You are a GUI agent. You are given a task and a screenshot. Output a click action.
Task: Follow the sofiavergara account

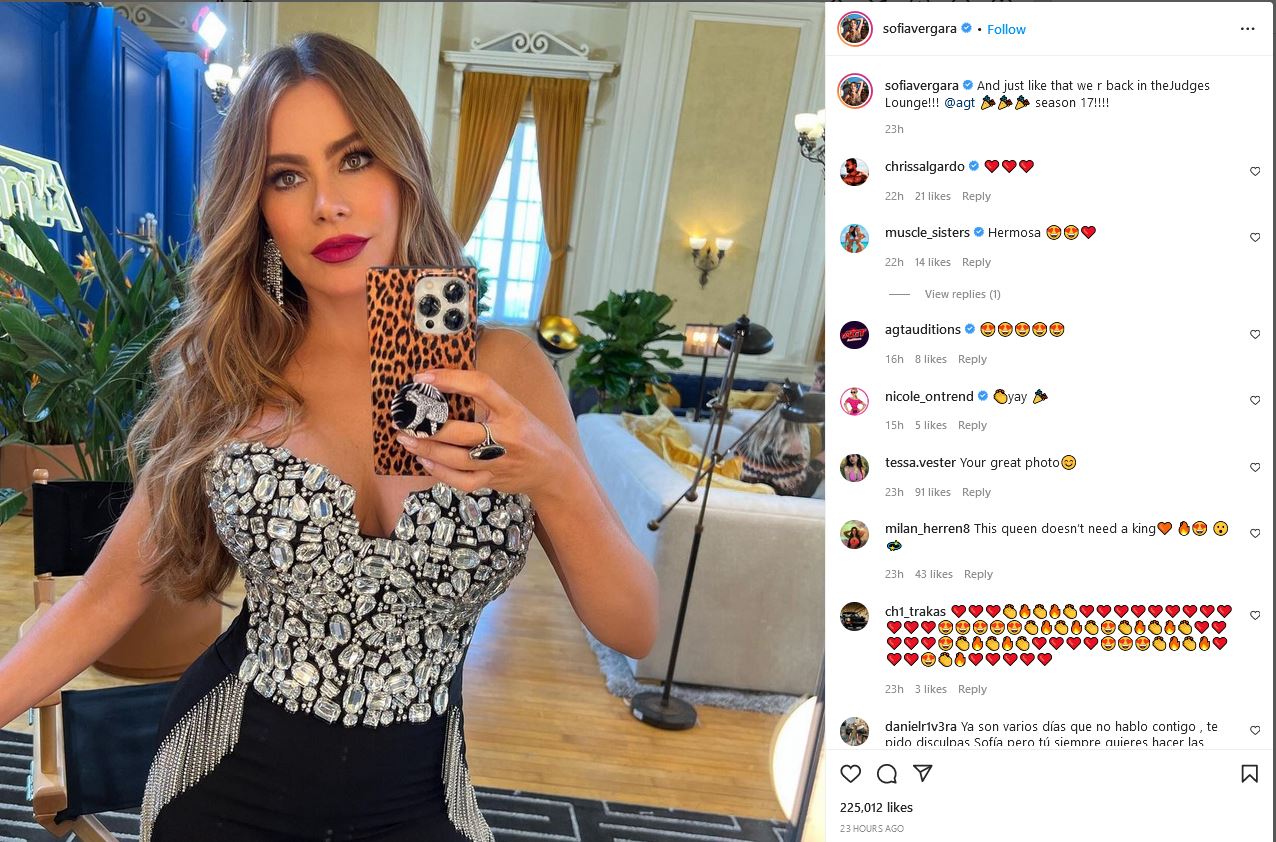1006,29
